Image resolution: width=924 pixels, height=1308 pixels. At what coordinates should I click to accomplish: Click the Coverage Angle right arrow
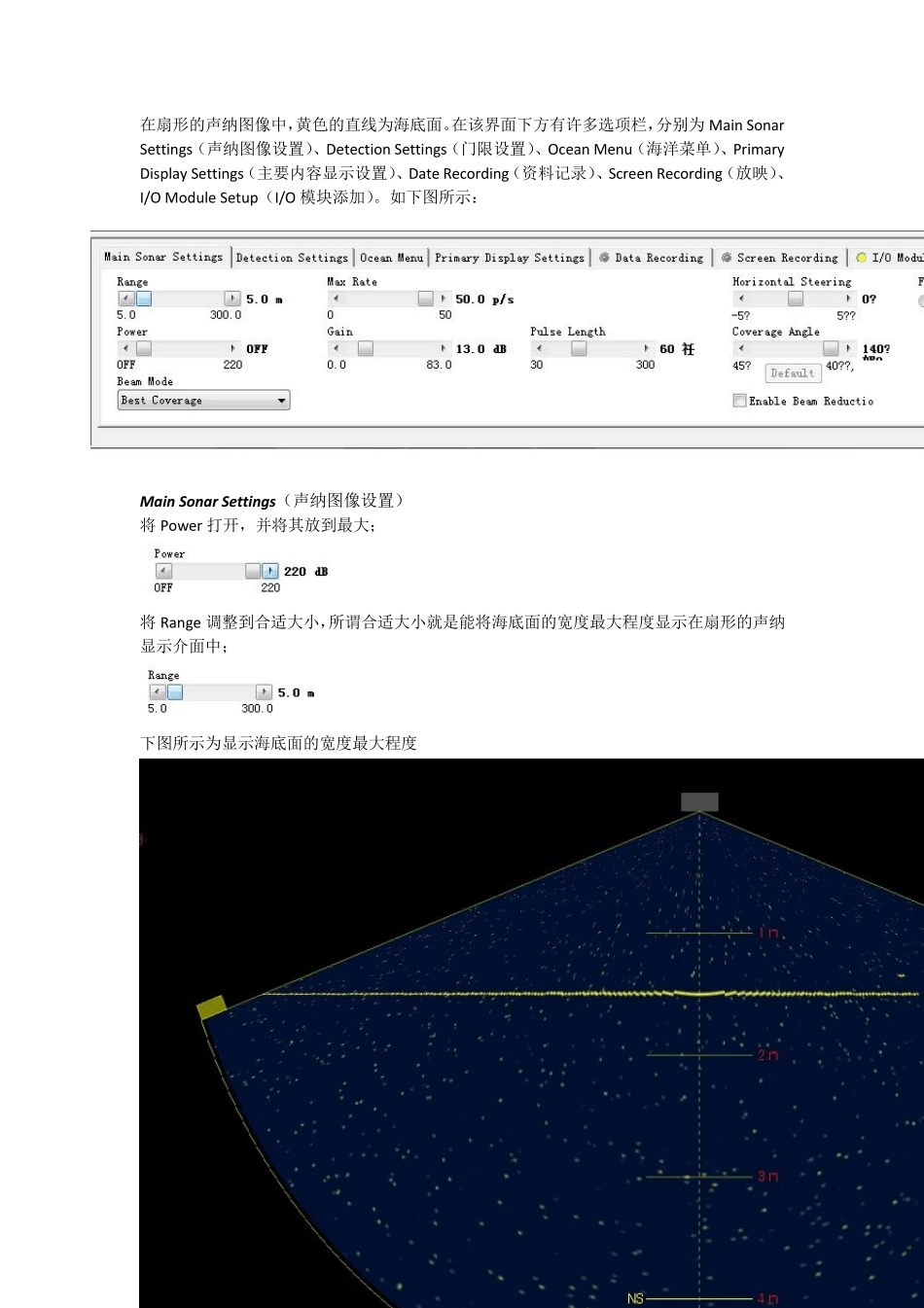[848, 348]
